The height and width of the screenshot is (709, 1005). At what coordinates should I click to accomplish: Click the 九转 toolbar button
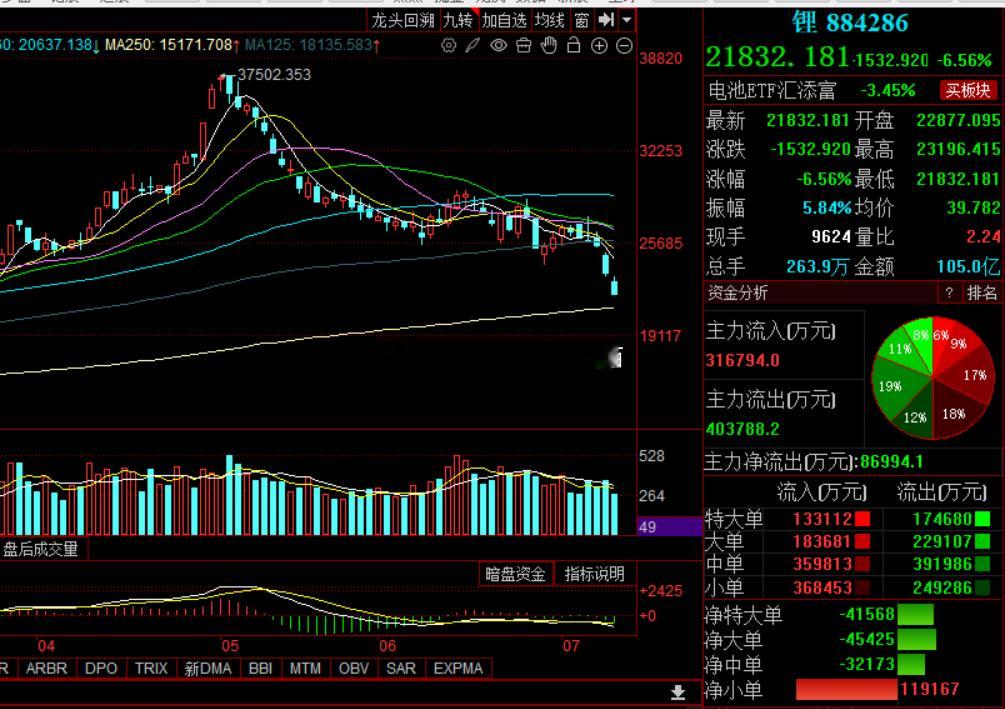458,21
